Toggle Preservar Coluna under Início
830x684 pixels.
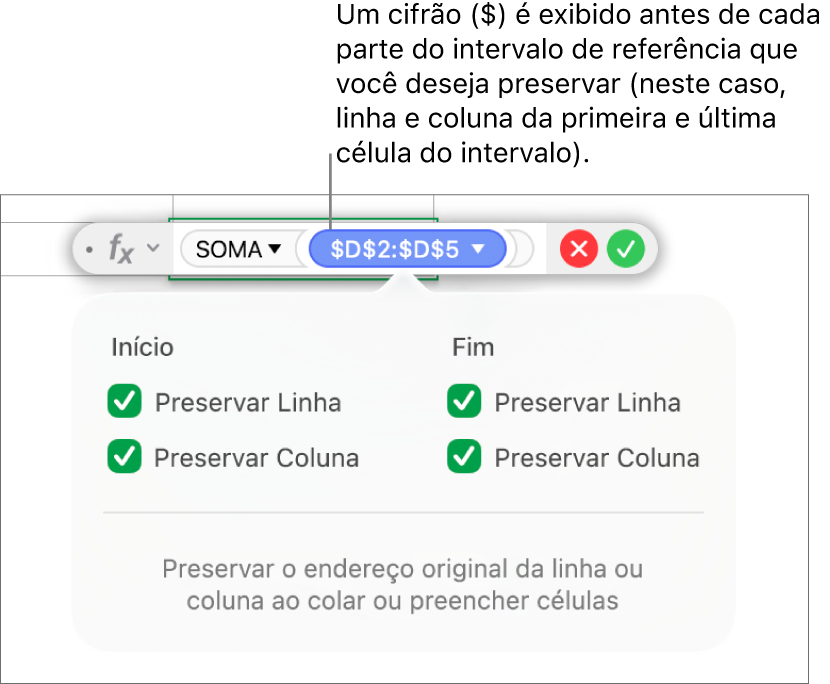(x=124, y=457)
